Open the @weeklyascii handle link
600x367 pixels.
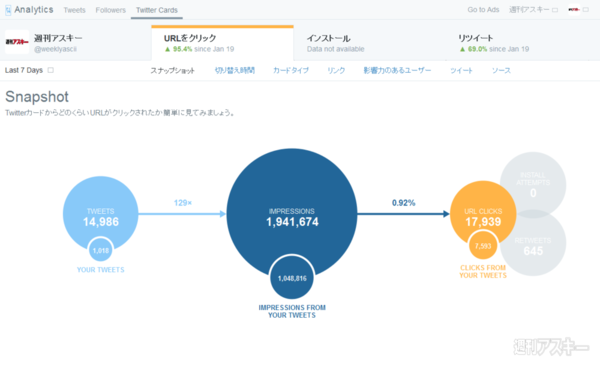pyautogui.click(x=55, y=49)
